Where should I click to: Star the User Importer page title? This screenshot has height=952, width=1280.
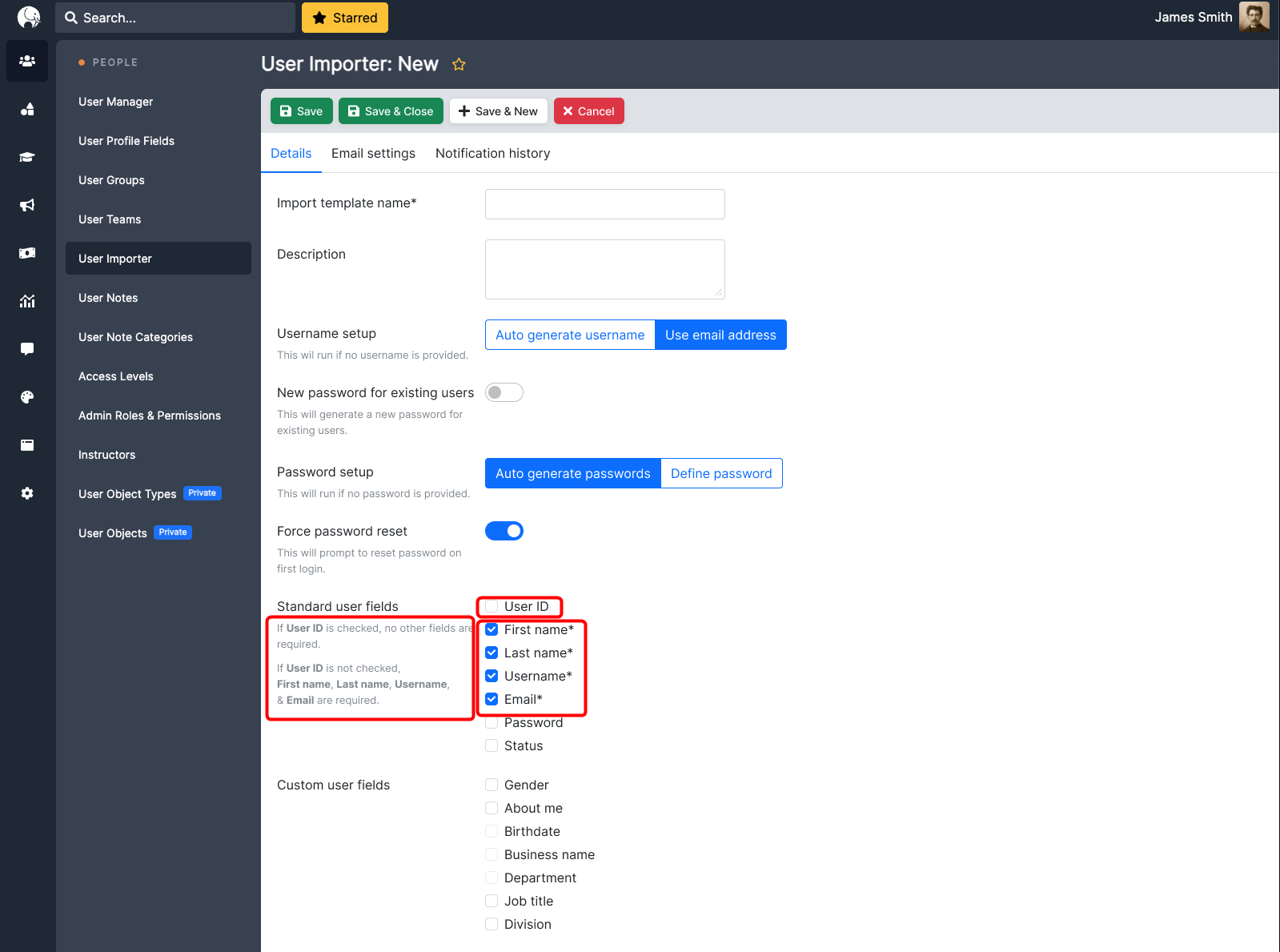pos(459,65)
